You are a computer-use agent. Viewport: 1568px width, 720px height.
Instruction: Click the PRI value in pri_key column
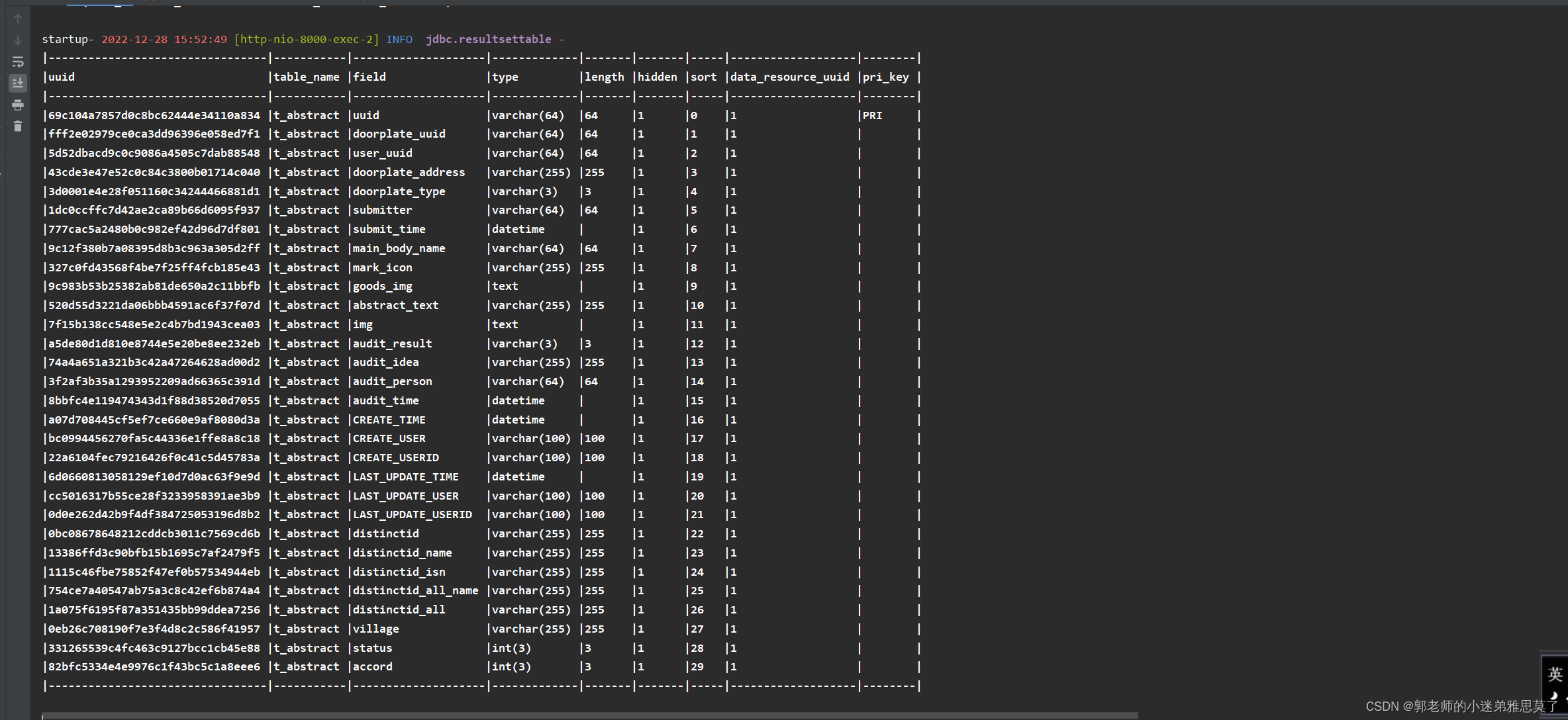coord(872,115)
